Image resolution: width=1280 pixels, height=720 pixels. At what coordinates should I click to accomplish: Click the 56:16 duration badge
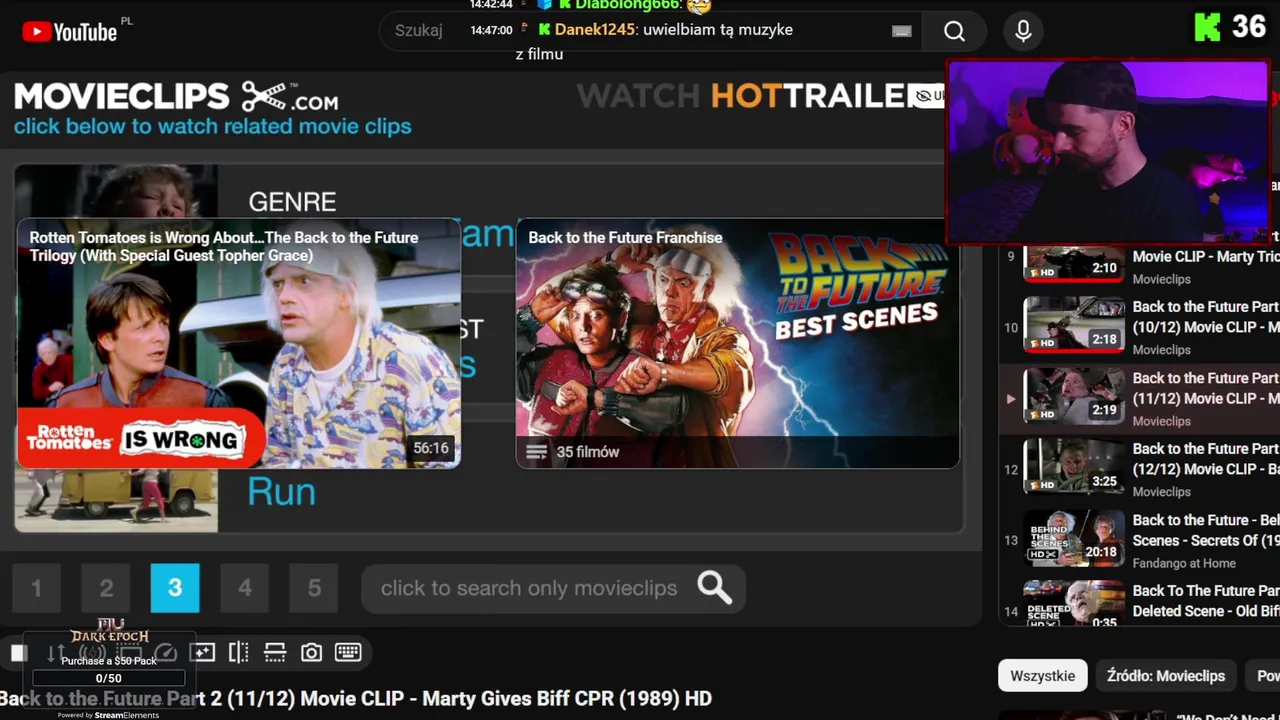431,449
